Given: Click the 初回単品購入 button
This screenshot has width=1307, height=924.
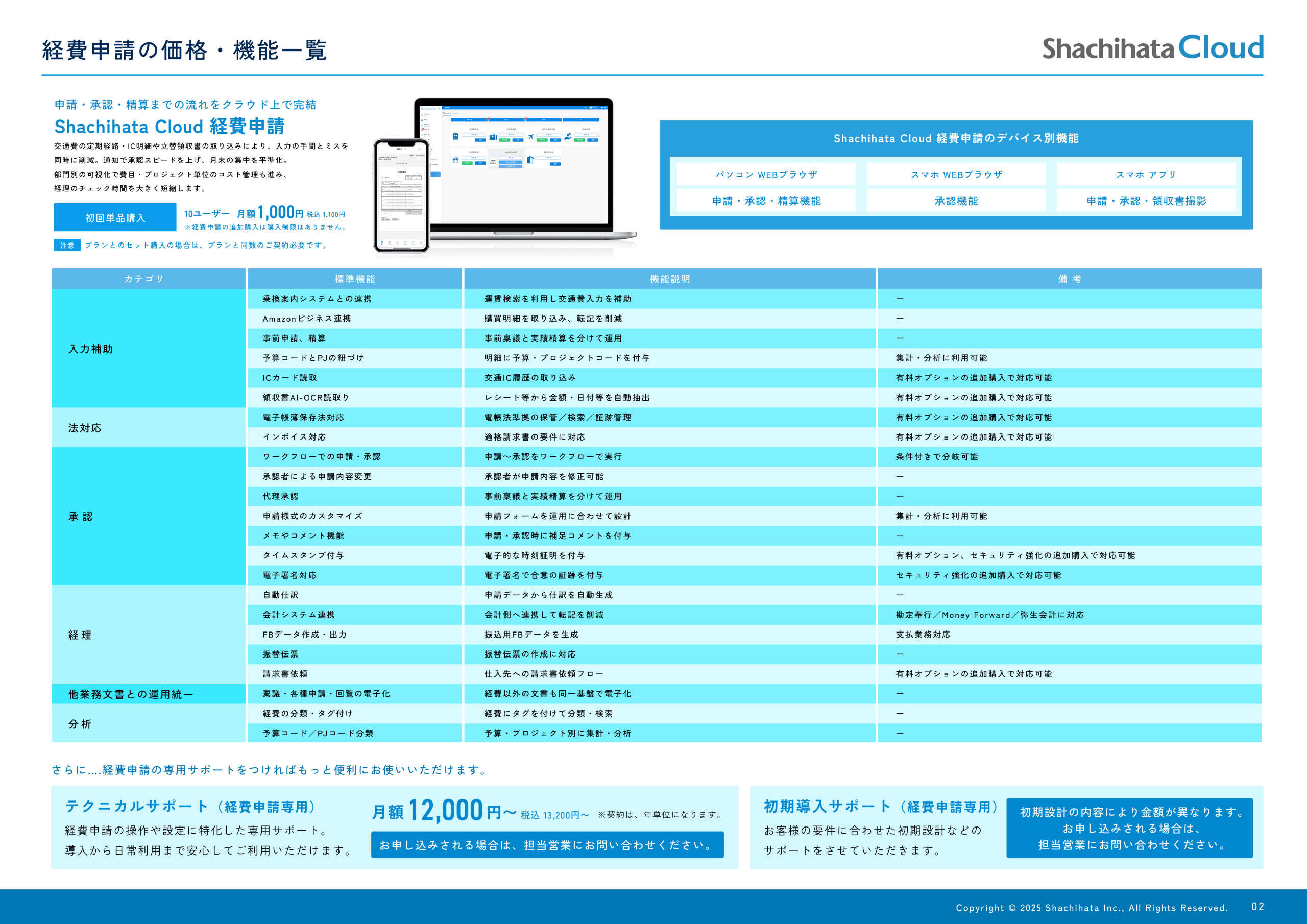Looking at the screenshot, I should click(115, 217).
